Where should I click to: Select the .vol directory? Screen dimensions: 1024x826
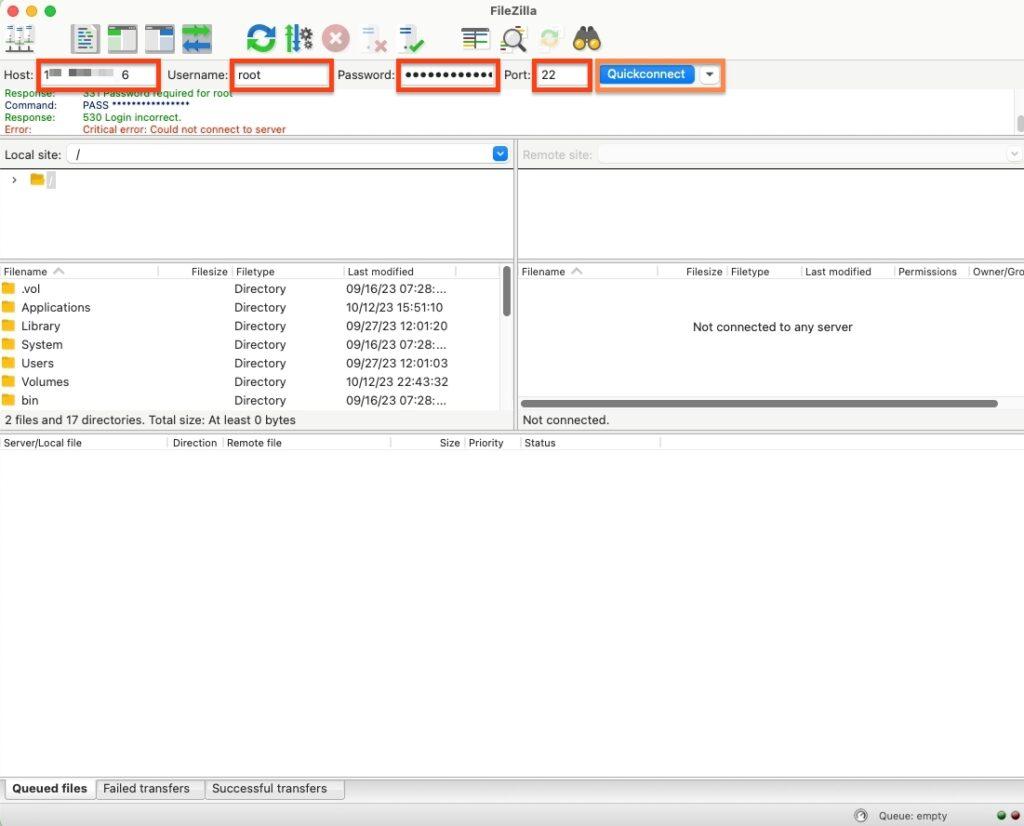click(249, 289)
